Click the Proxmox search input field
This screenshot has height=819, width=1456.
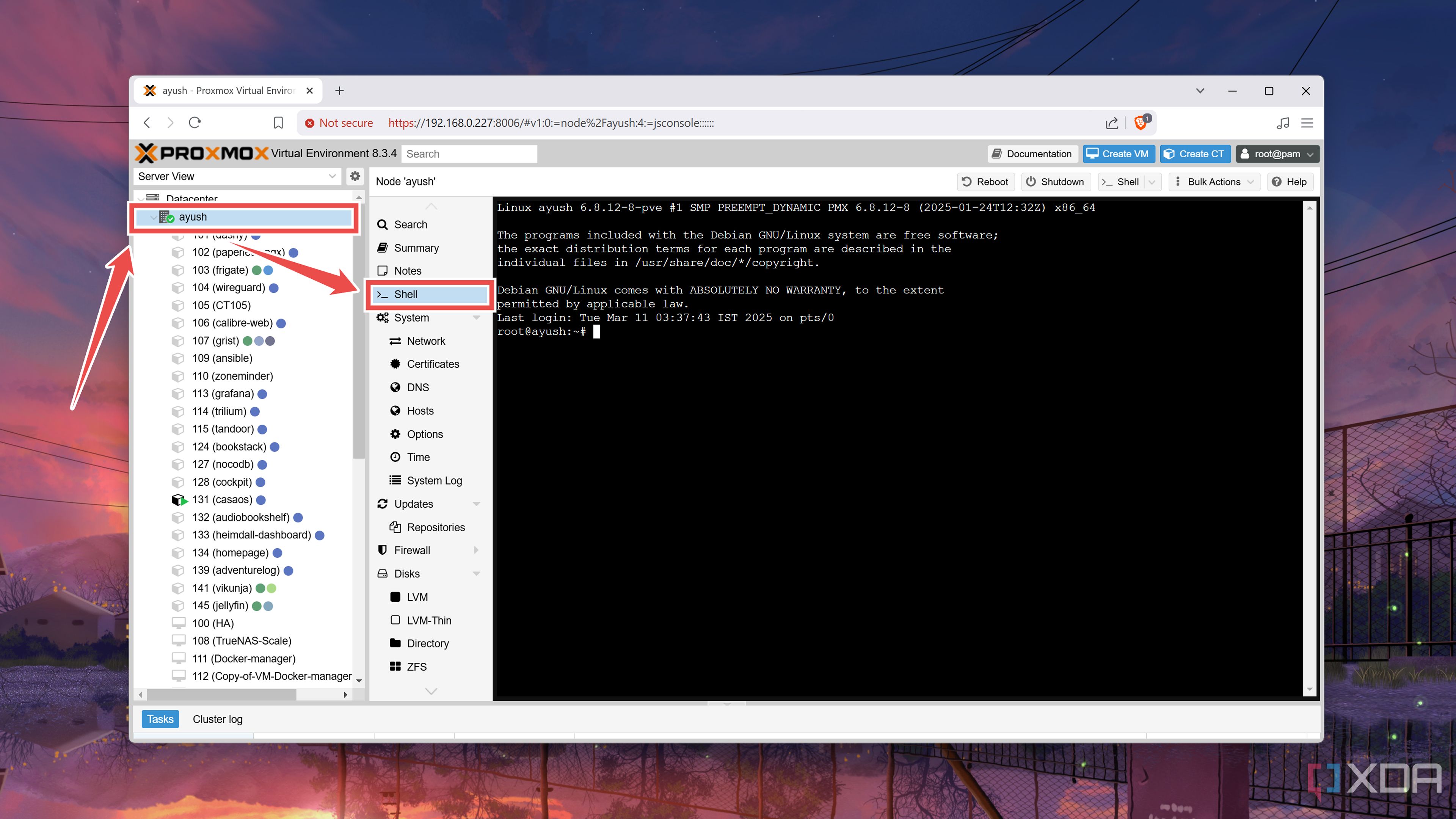point(469,153)
